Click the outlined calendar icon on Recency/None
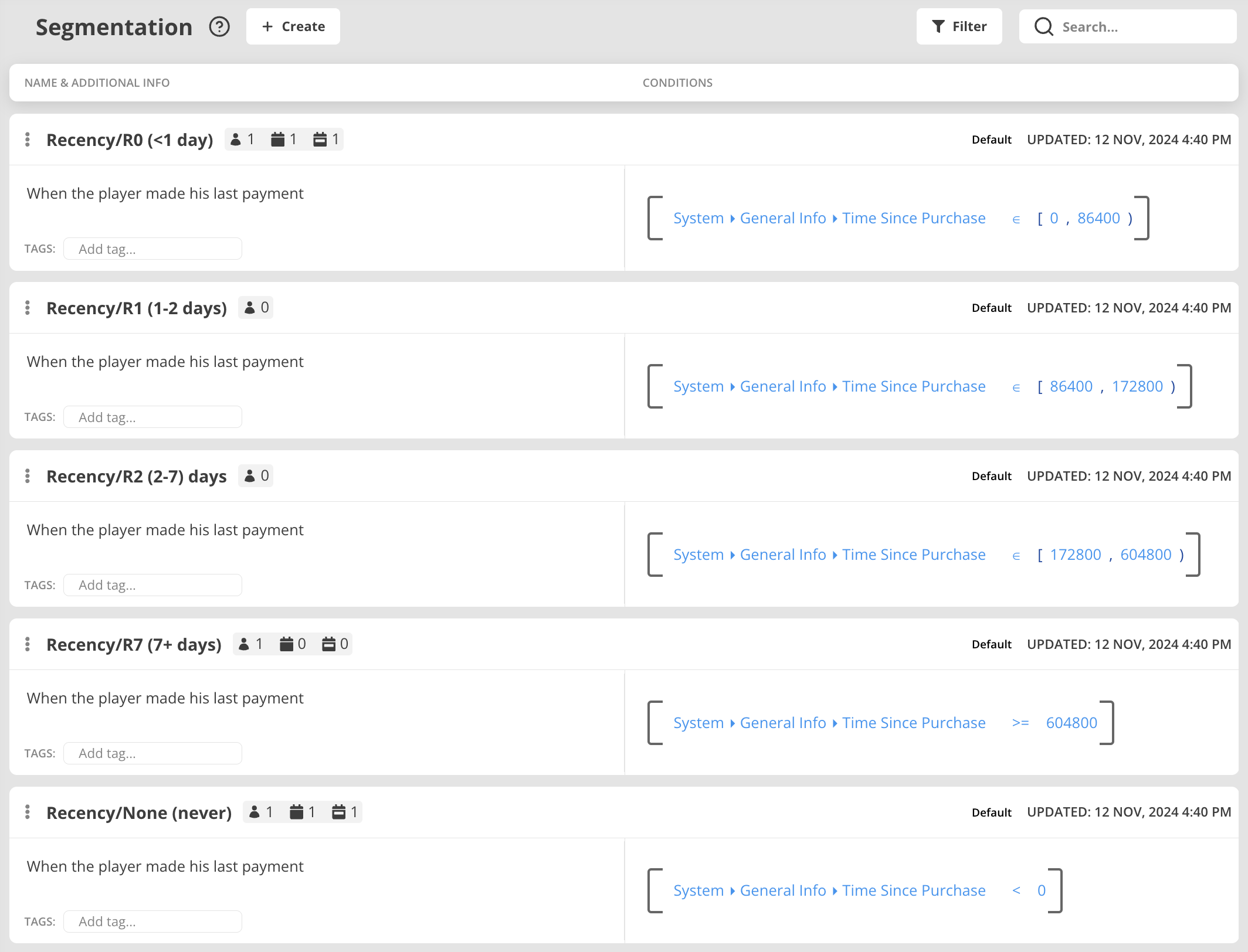Viewport: 1248px width, 952px height. point(339,812)
